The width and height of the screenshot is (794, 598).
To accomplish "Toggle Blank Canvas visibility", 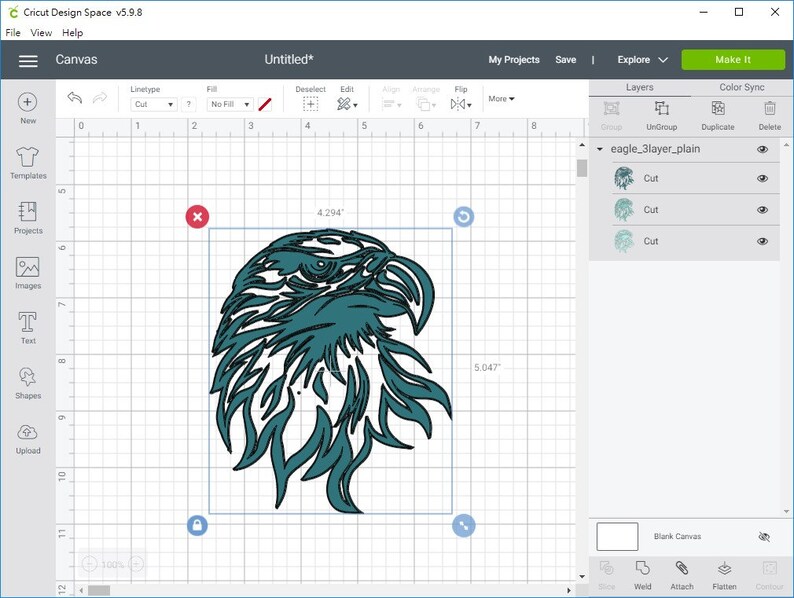I will (764, 537).
